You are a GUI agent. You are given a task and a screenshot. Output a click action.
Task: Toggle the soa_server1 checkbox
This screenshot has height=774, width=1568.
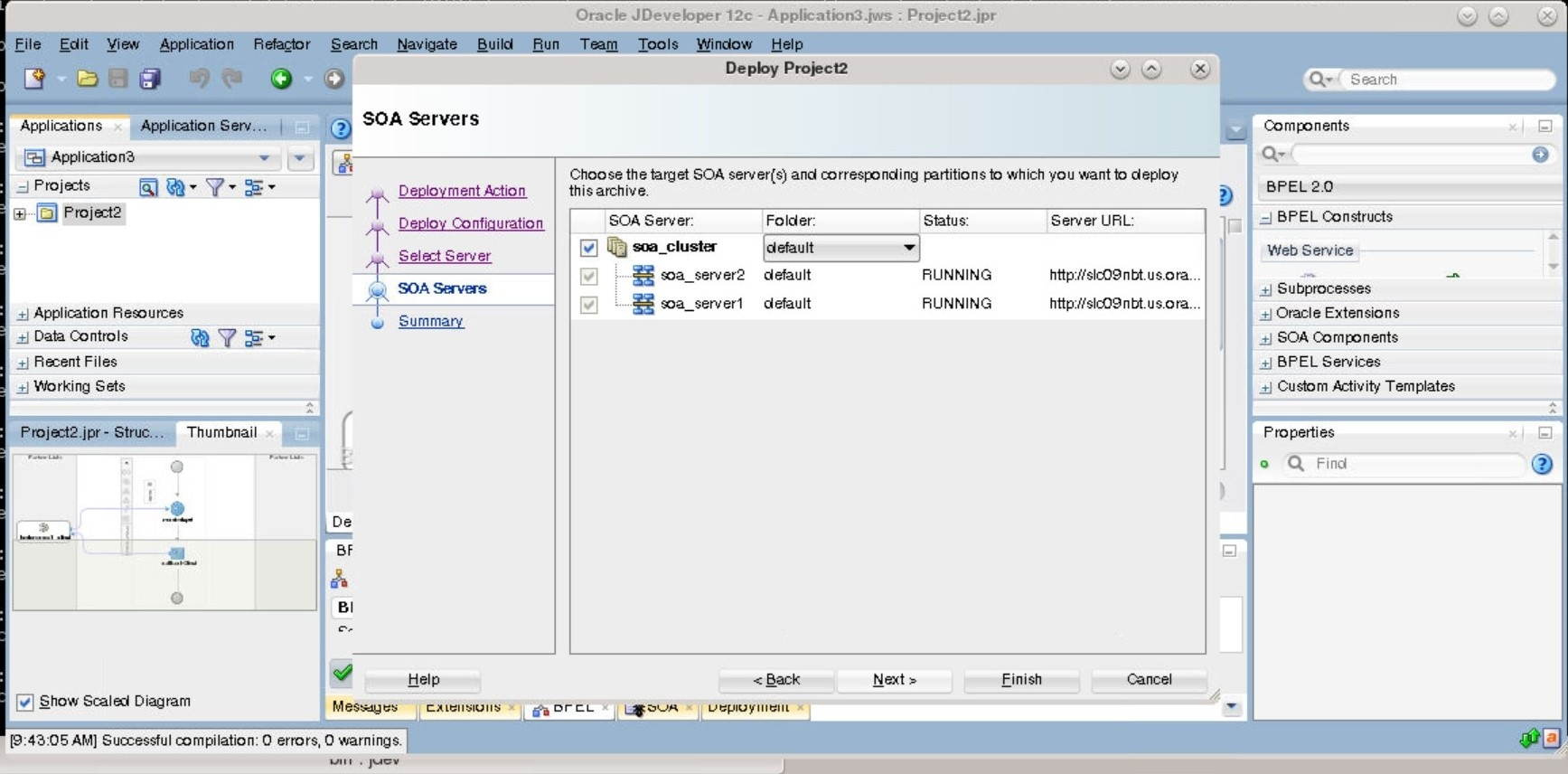tap(588, 305)
